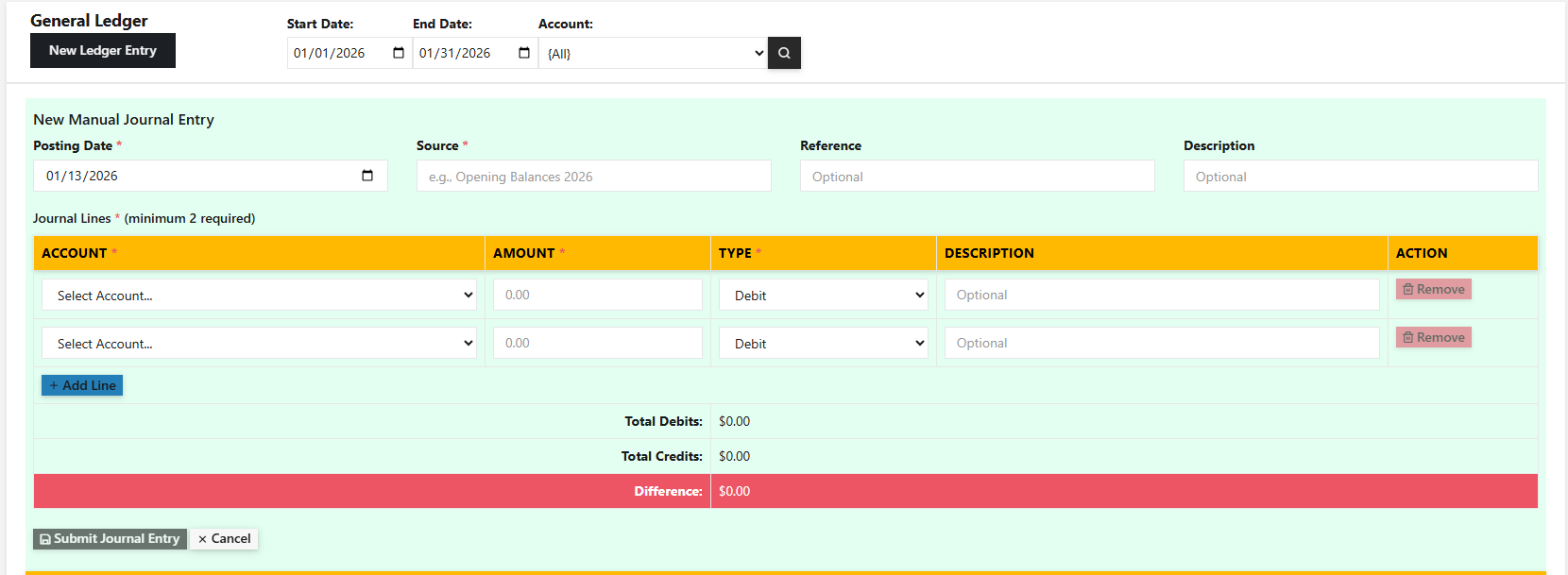Remove the first journal line
1568x575 pixels.
[x=1433, y=289]
